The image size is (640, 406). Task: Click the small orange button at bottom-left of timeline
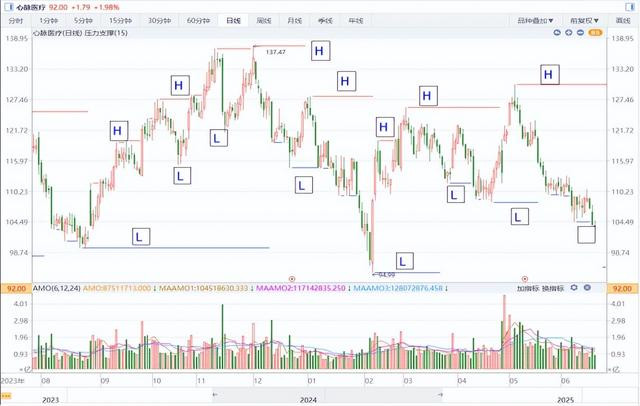[x=6, y=396]
